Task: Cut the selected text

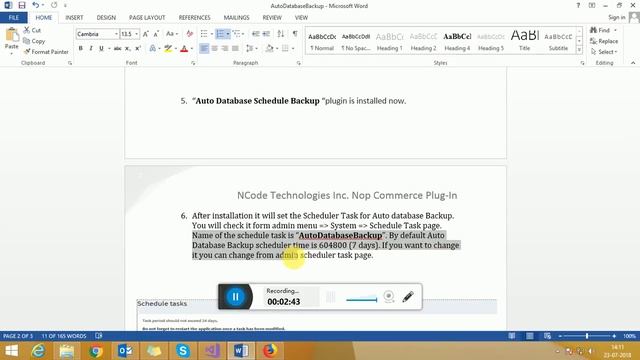Action: pos(32,30)
